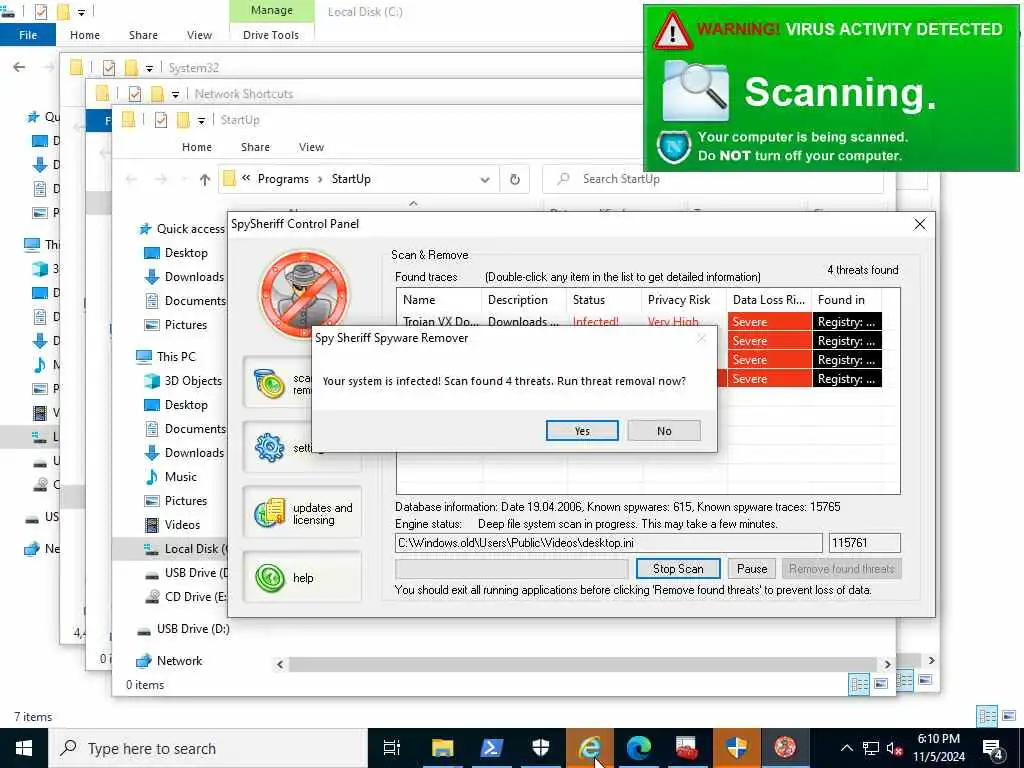Open the View tab in StartUp window
This screenshot has height=768, width=1024.
(312, 147)
